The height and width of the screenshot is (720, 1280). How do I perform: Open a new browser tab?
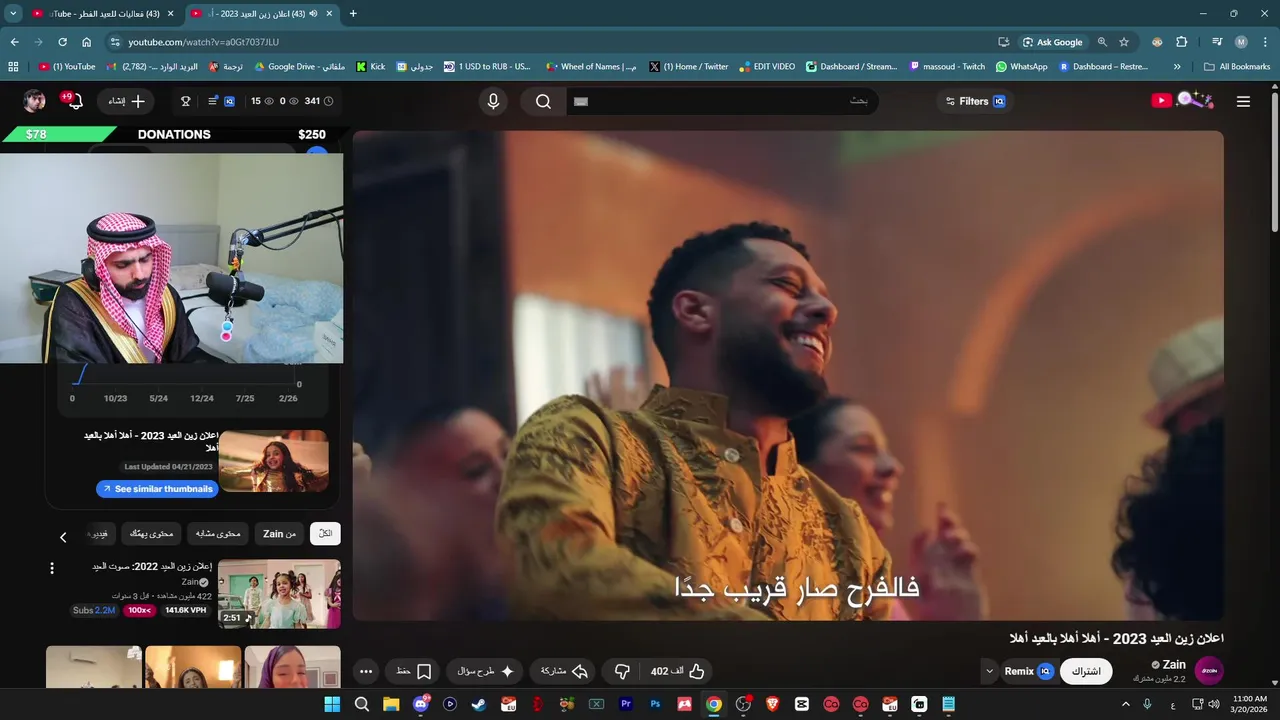coord(353,14)
